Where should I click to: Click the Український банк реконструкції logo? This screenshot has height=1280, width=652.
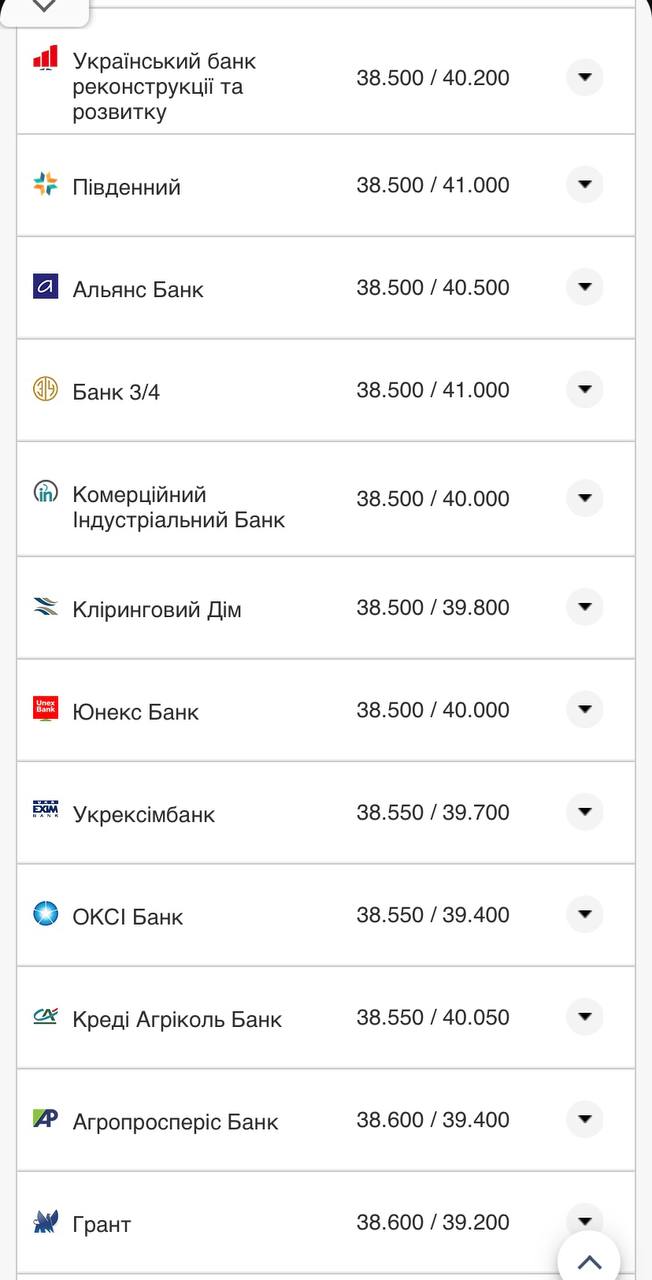tap(44, 58)
